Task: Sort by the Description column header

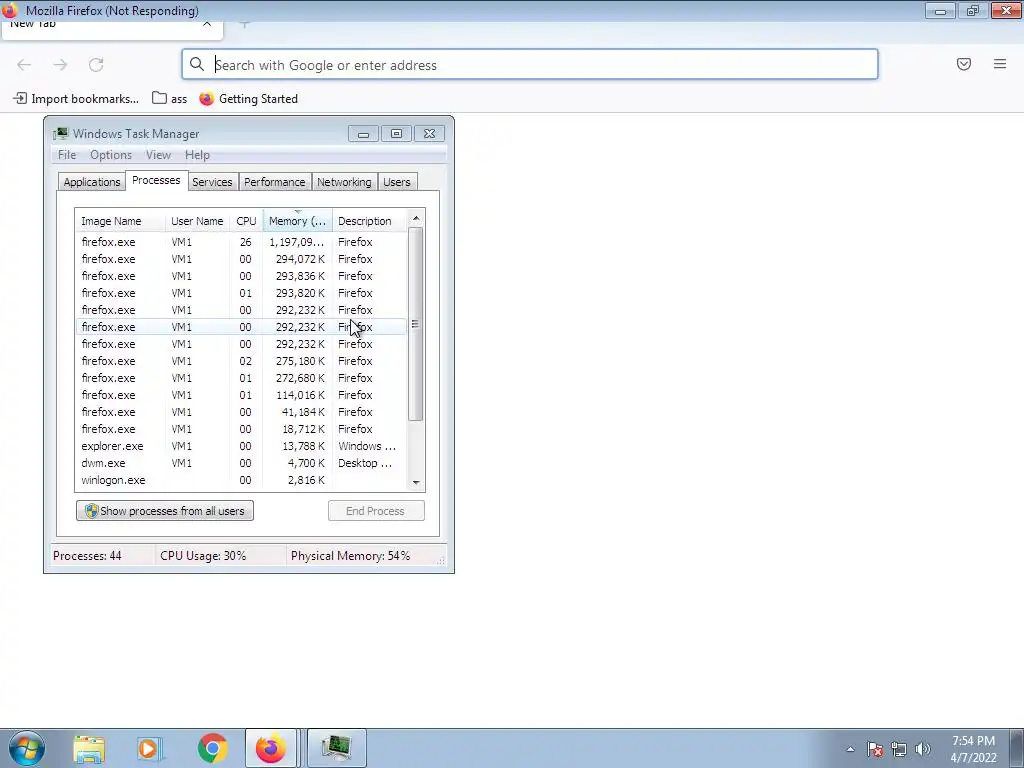Action: click(x=369, y=221)
